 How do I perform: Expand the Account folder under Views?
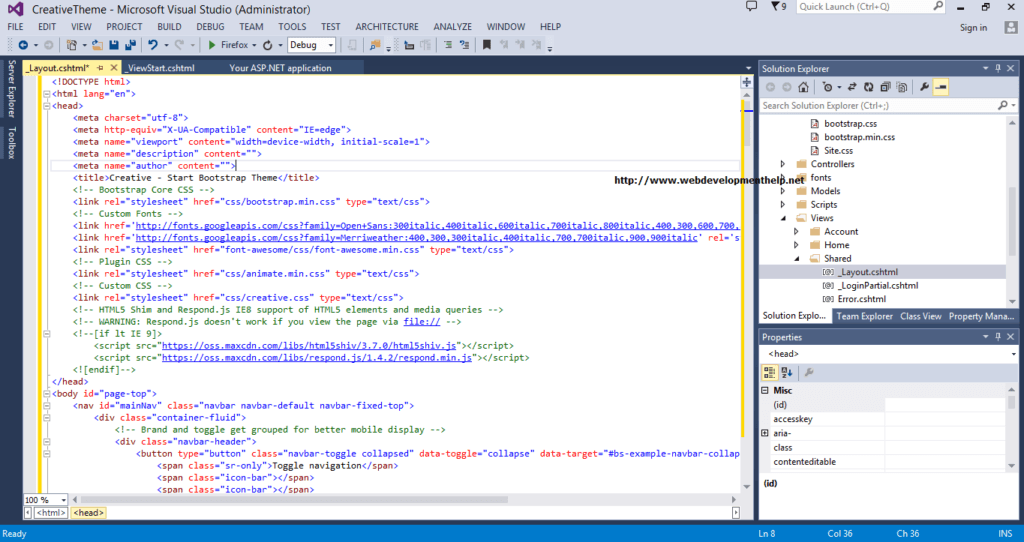tap(795, 232)
